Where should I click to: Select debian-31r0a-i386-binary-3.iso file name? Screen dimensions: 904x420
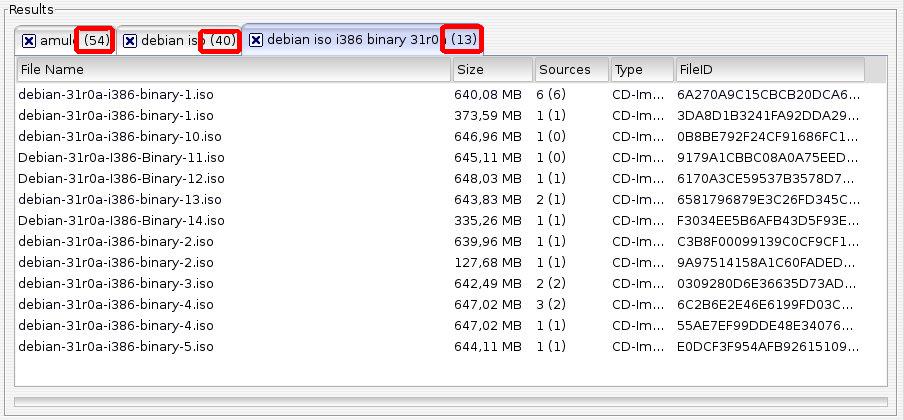click(116, 284)
